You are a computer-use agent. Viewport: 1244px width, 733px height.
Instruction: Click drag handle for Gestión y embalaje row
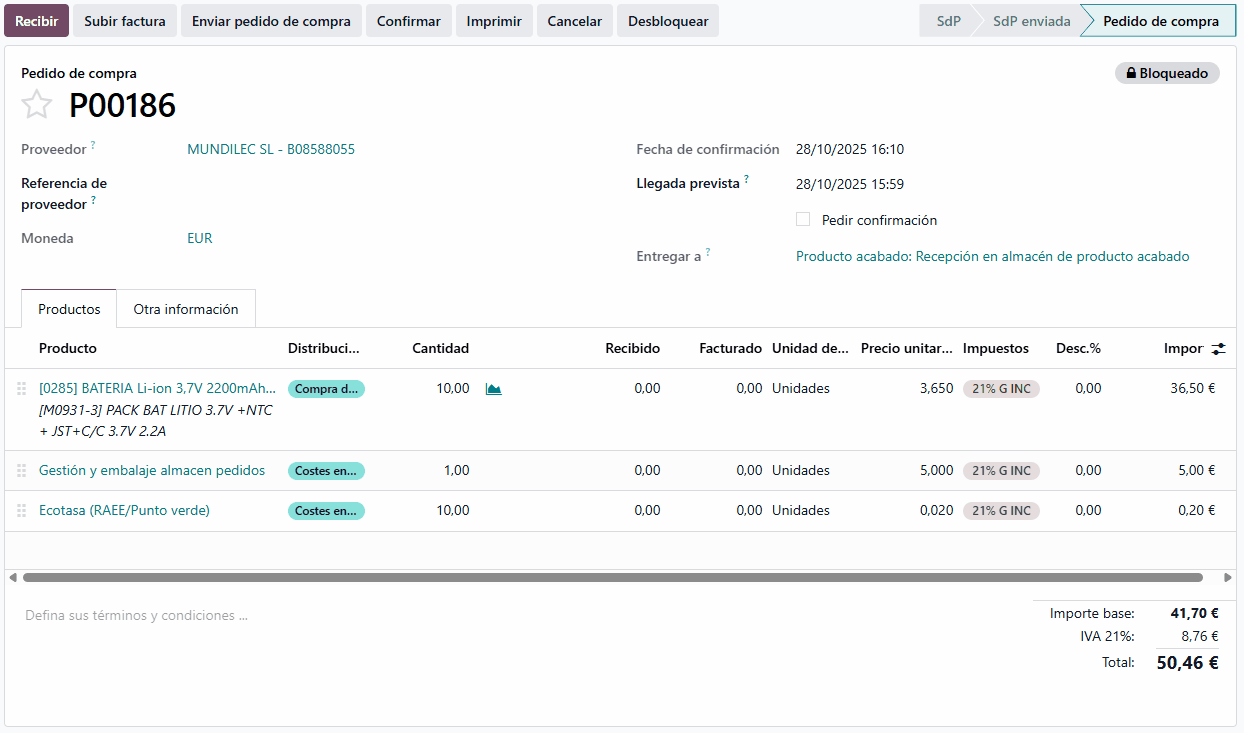tap(21, 471)
